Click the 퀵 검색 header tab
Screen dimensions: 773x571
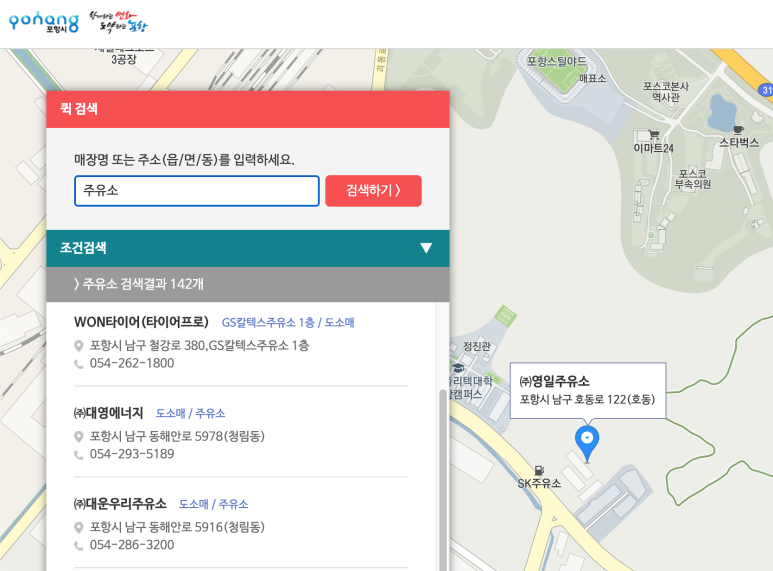click(x=247, y=109)
